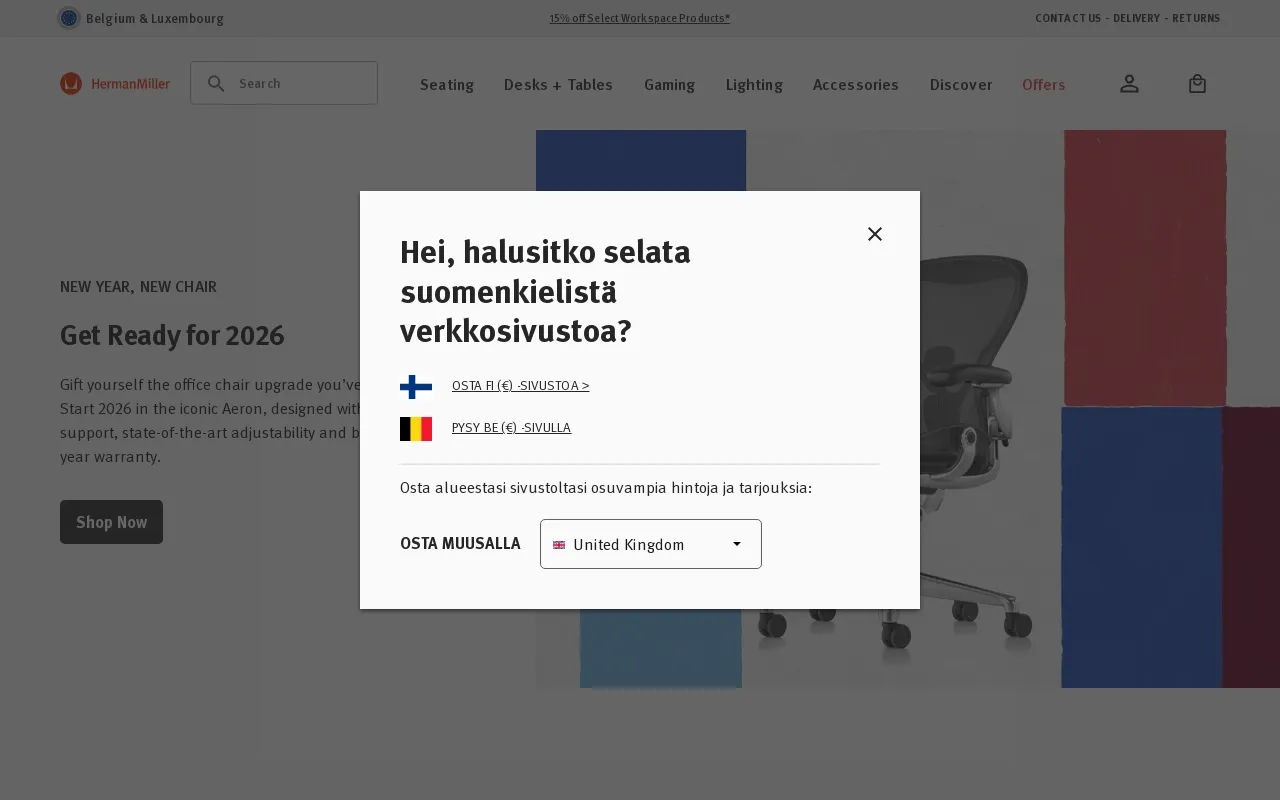The width and height of the screenshot is (1280, 800).
Task: Click the 15% off Select Workspace Products link
Action: click(640, 18)
